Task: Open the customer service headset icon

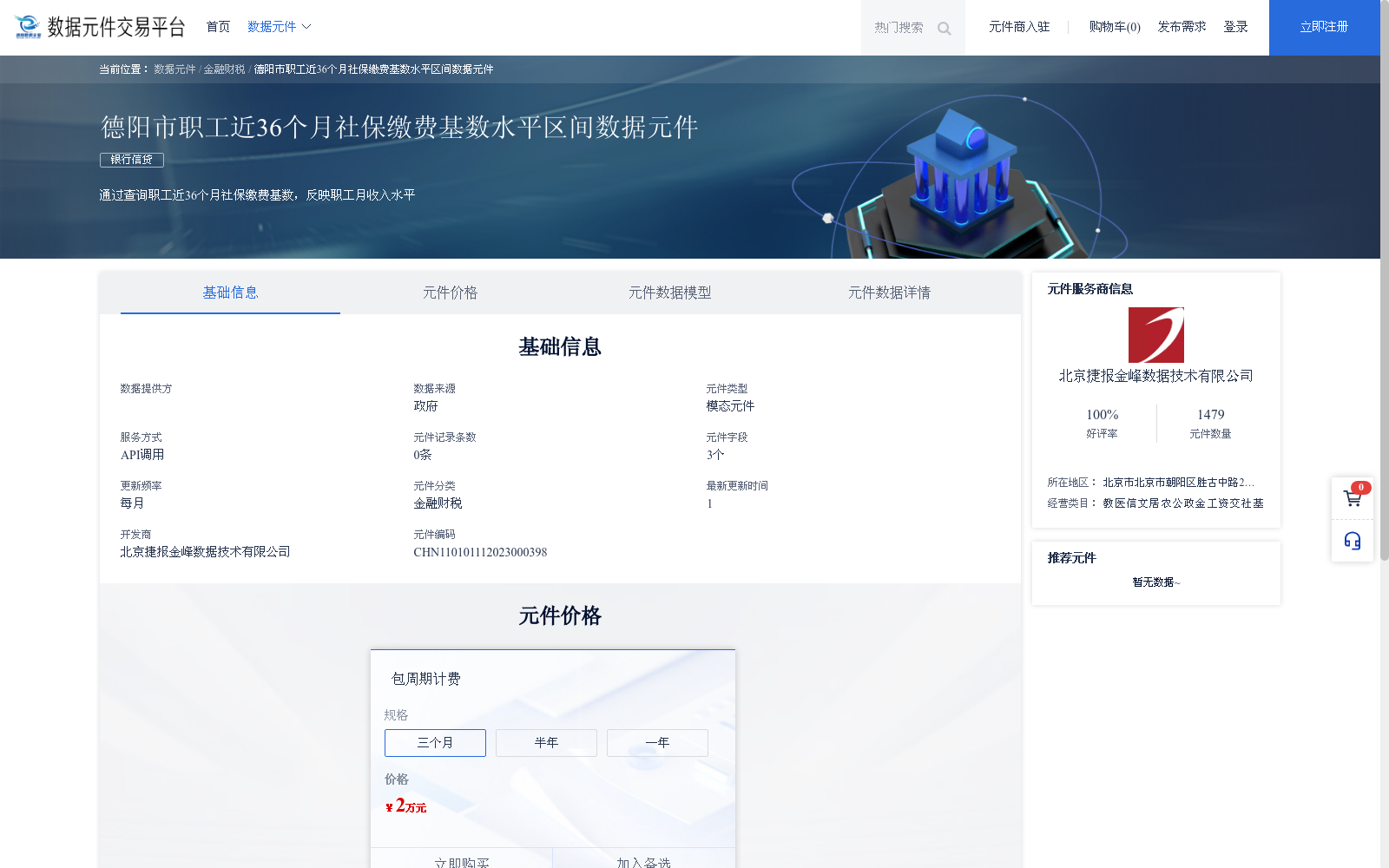Action: point(1353,541)
